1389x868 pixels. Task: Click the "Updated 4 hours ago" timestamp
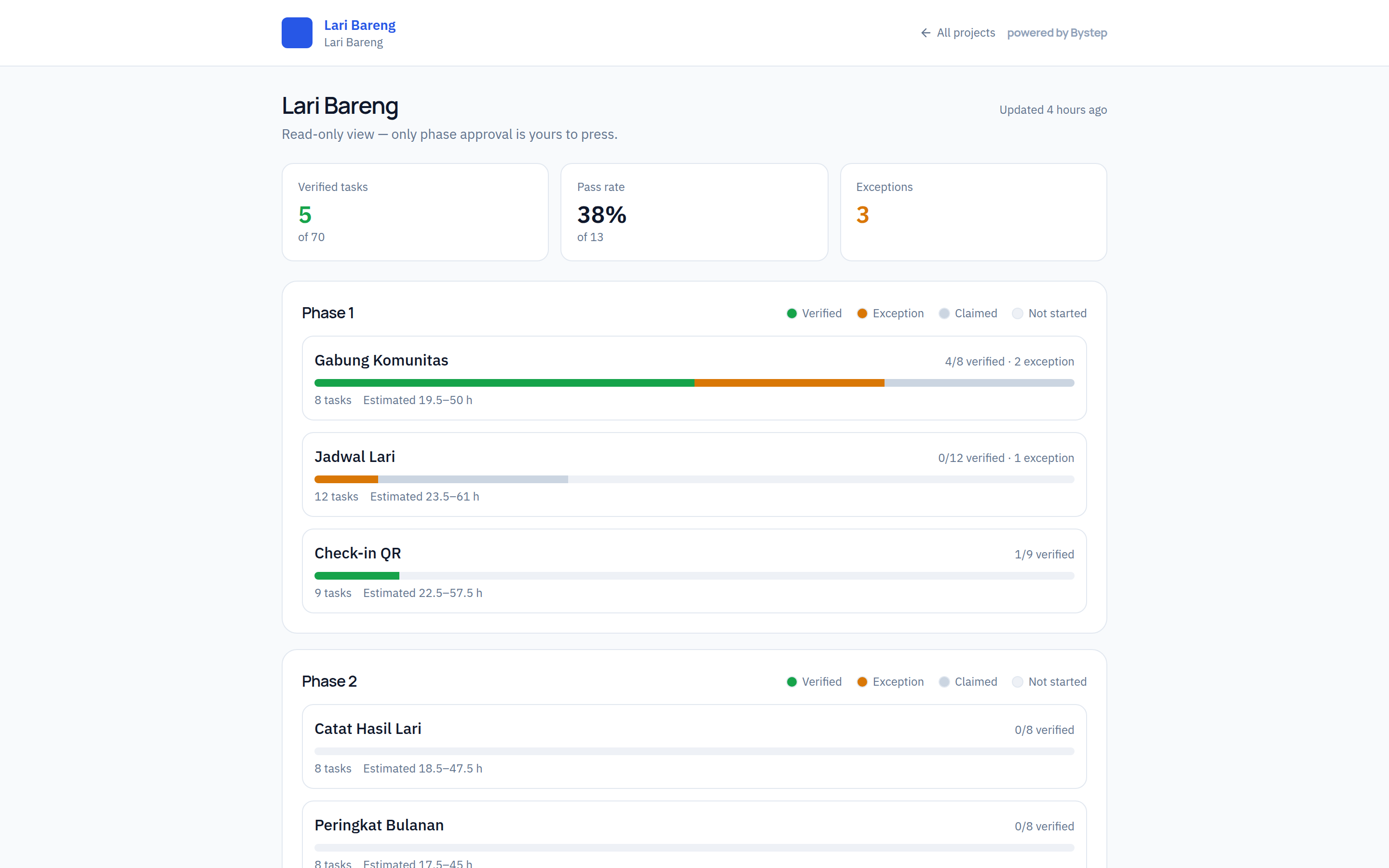pos(1053,109)
